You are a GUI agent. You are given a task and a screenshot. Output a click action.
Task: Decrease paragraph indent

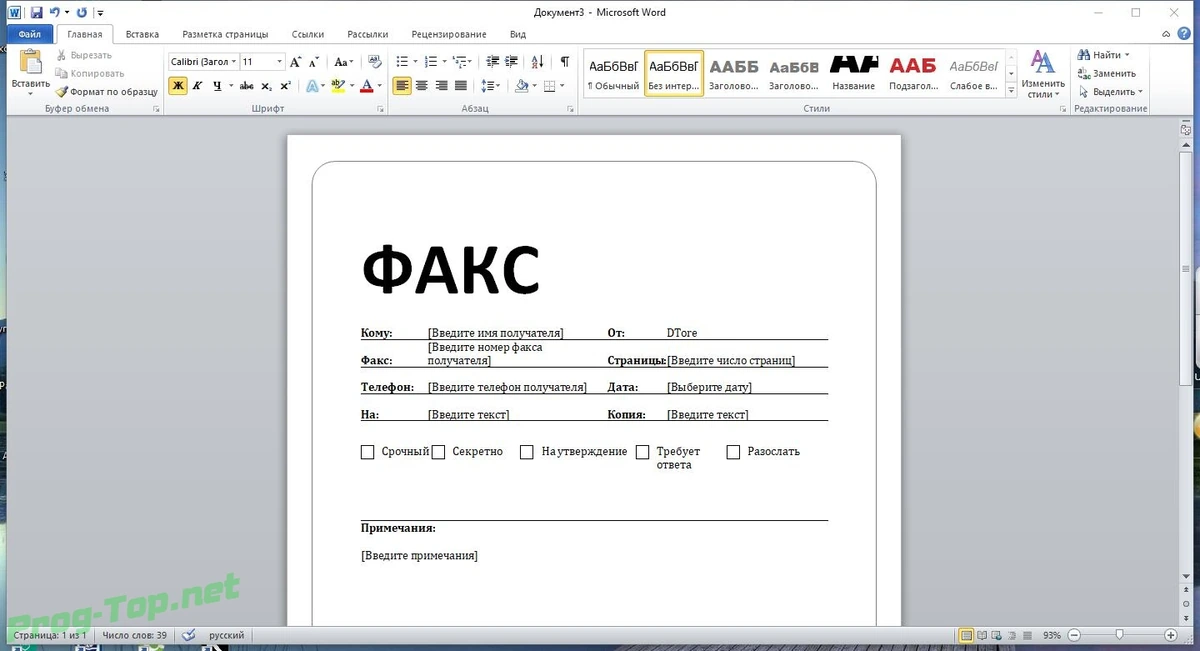pos(492,62)
